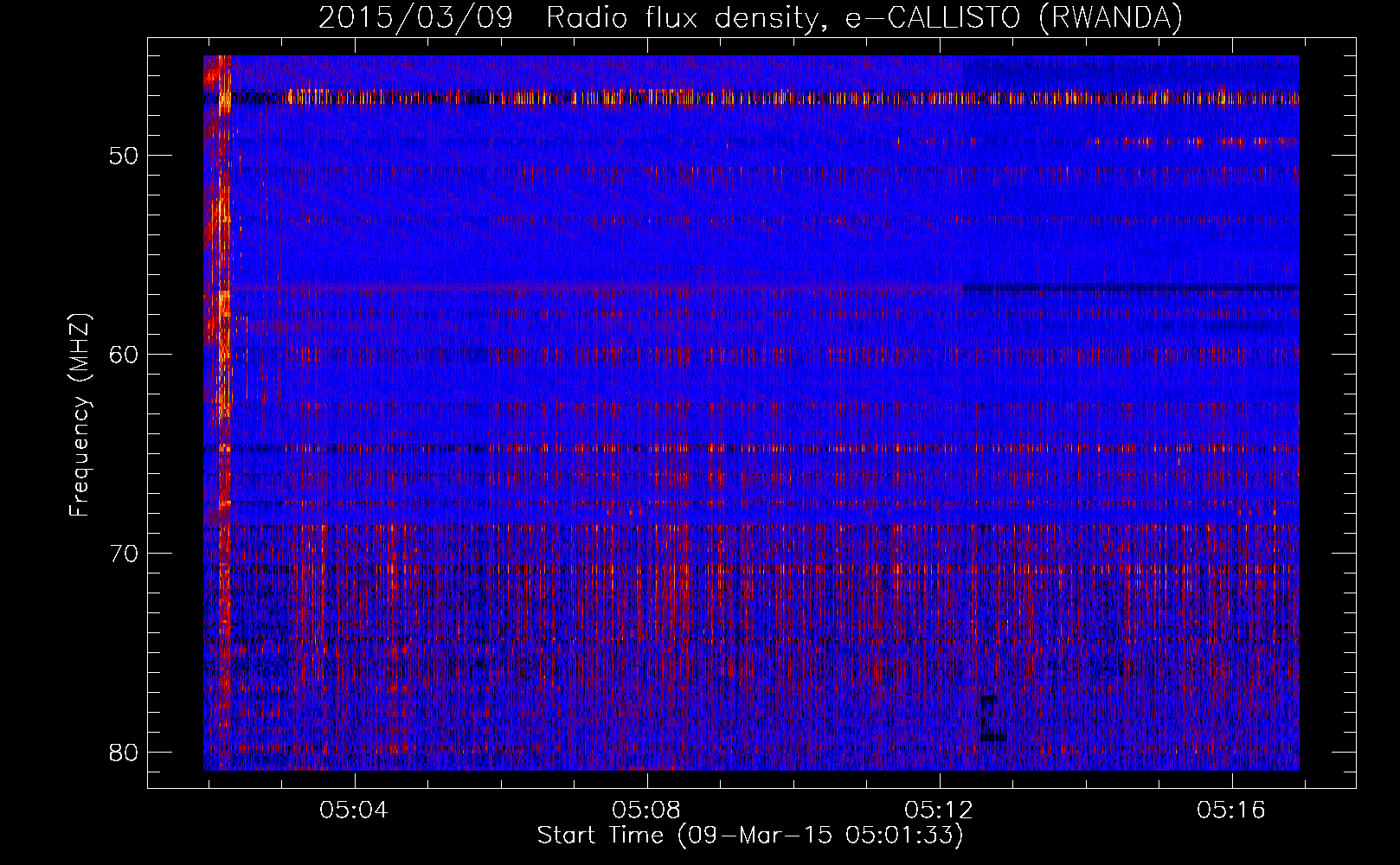The width and height of the screenshot is (1400, 865).
Task: Click the "05:08" time tick label
Action: click(x=646, y=810)
